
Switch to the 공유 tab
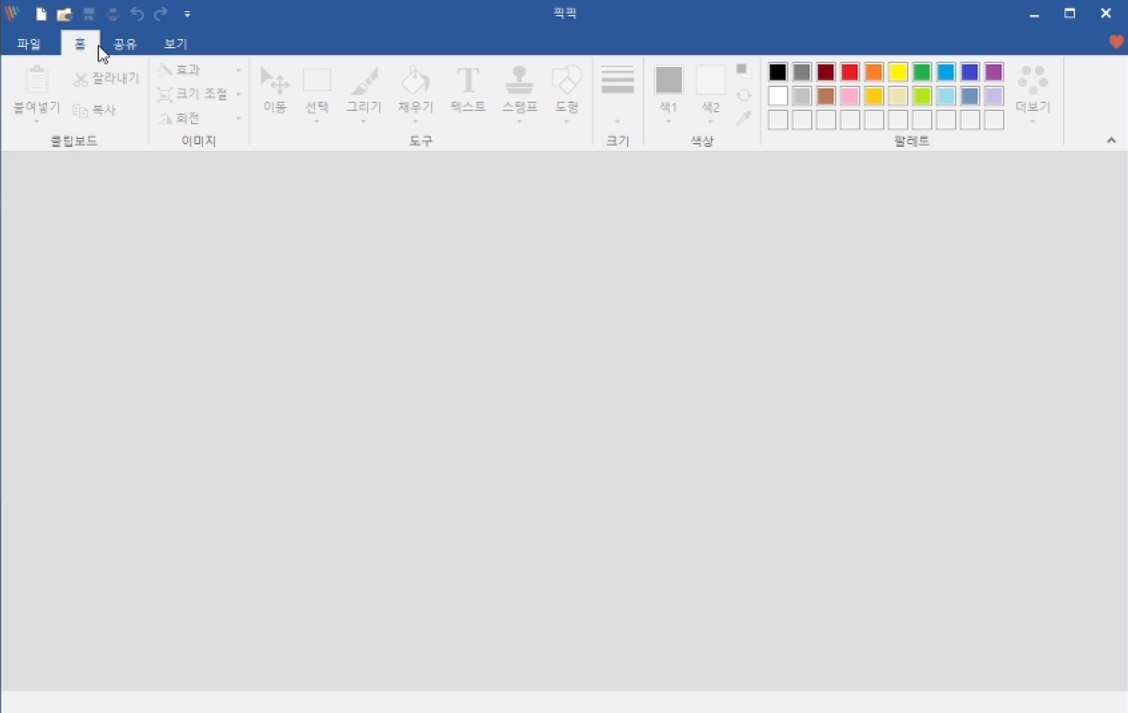[125, 44]
